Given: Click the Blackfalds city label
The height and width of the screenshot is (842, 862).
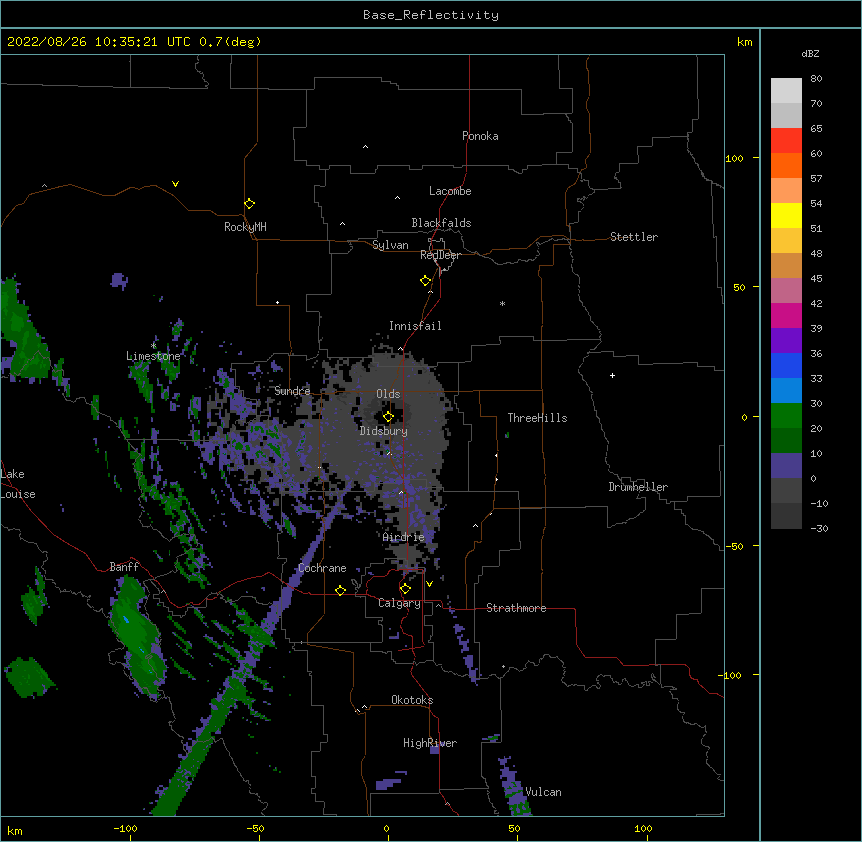Looking at the screenshot, I should coord(441,223).
